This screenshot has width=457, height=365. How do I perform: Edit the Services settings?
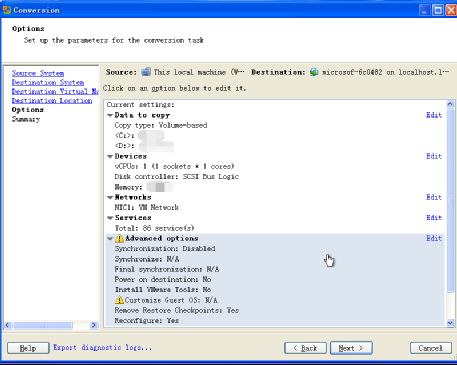pos(434,217)
